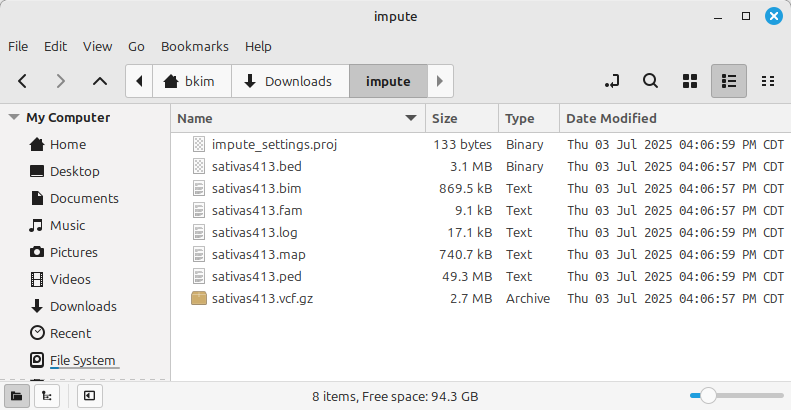Viewport: 791px width, 410px height.
Task: Open Pictures in the sidebar
Action: tap(73, 252)
